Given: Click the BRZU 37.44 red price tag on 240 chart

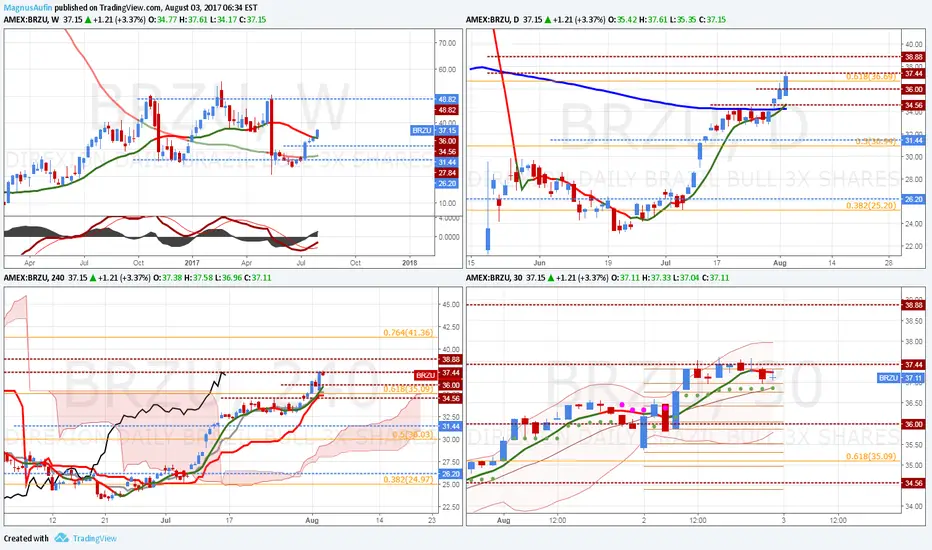Looking at the screenshot, I should [437, 375].
